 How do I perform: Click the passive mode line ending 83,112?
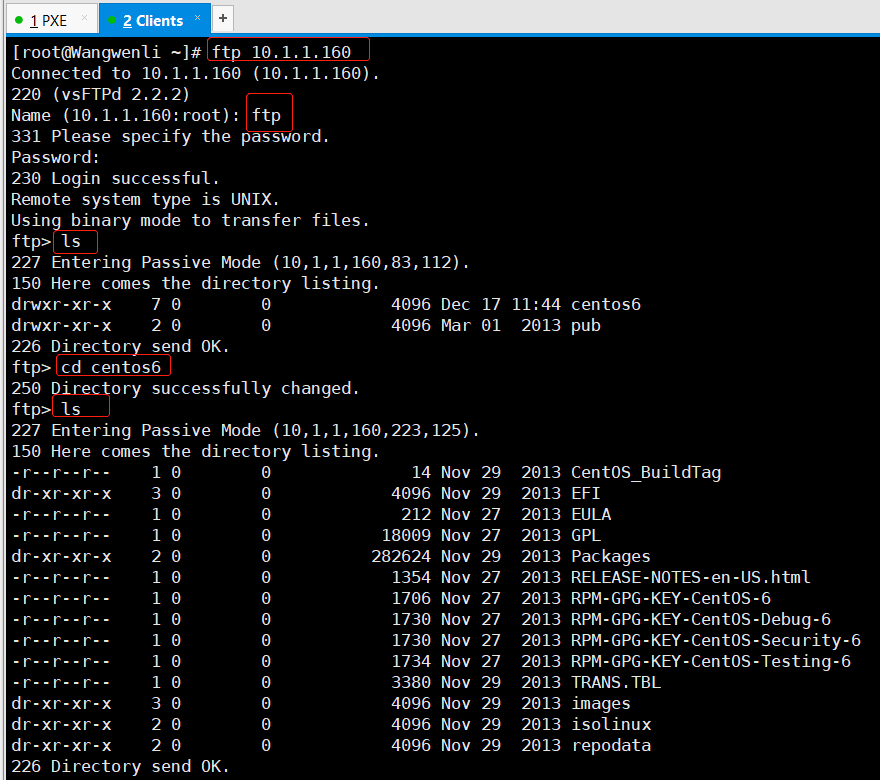tap(240, 263)
